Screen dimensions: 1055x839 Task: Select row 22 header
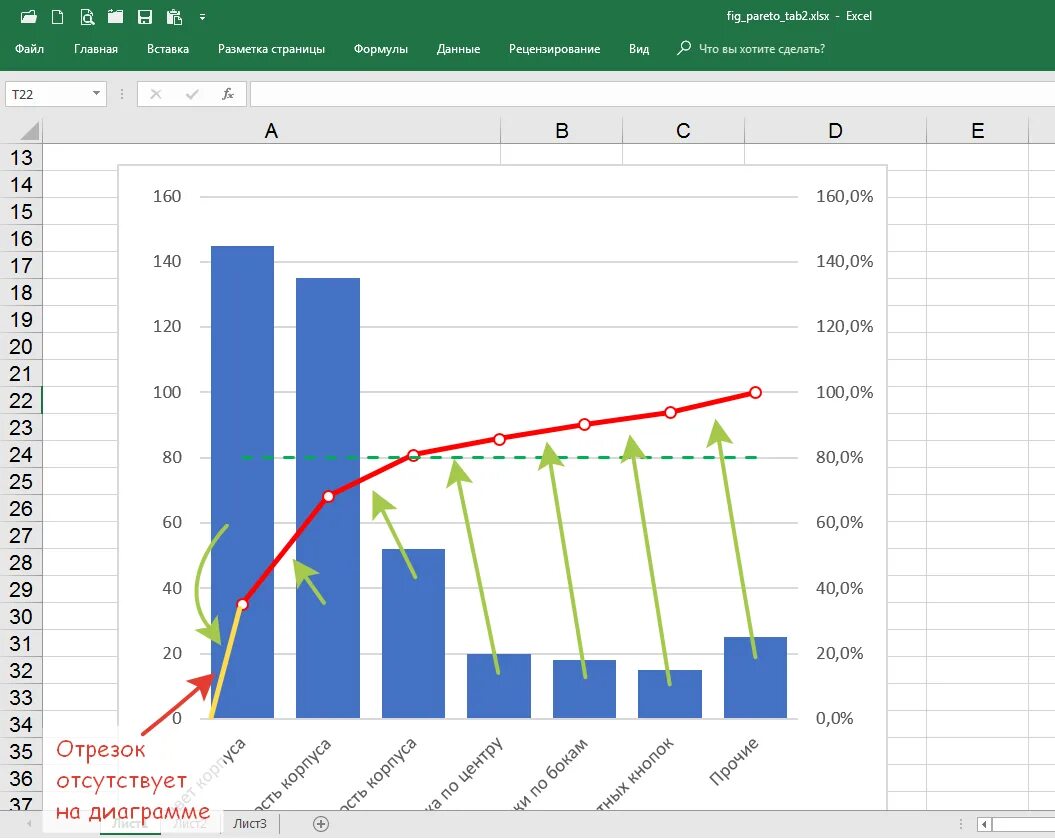[21, 400]
